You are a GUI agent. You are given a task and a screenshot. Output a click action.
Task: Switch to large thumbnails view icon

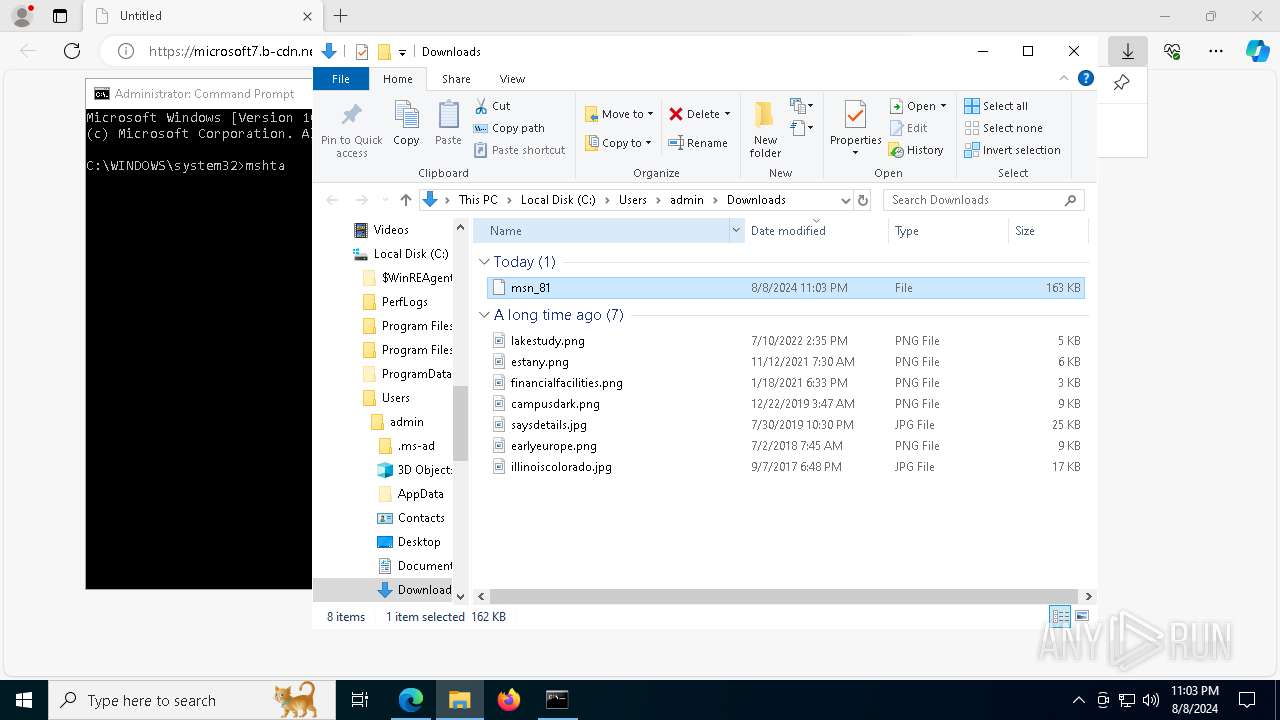tap(1081, 616)
